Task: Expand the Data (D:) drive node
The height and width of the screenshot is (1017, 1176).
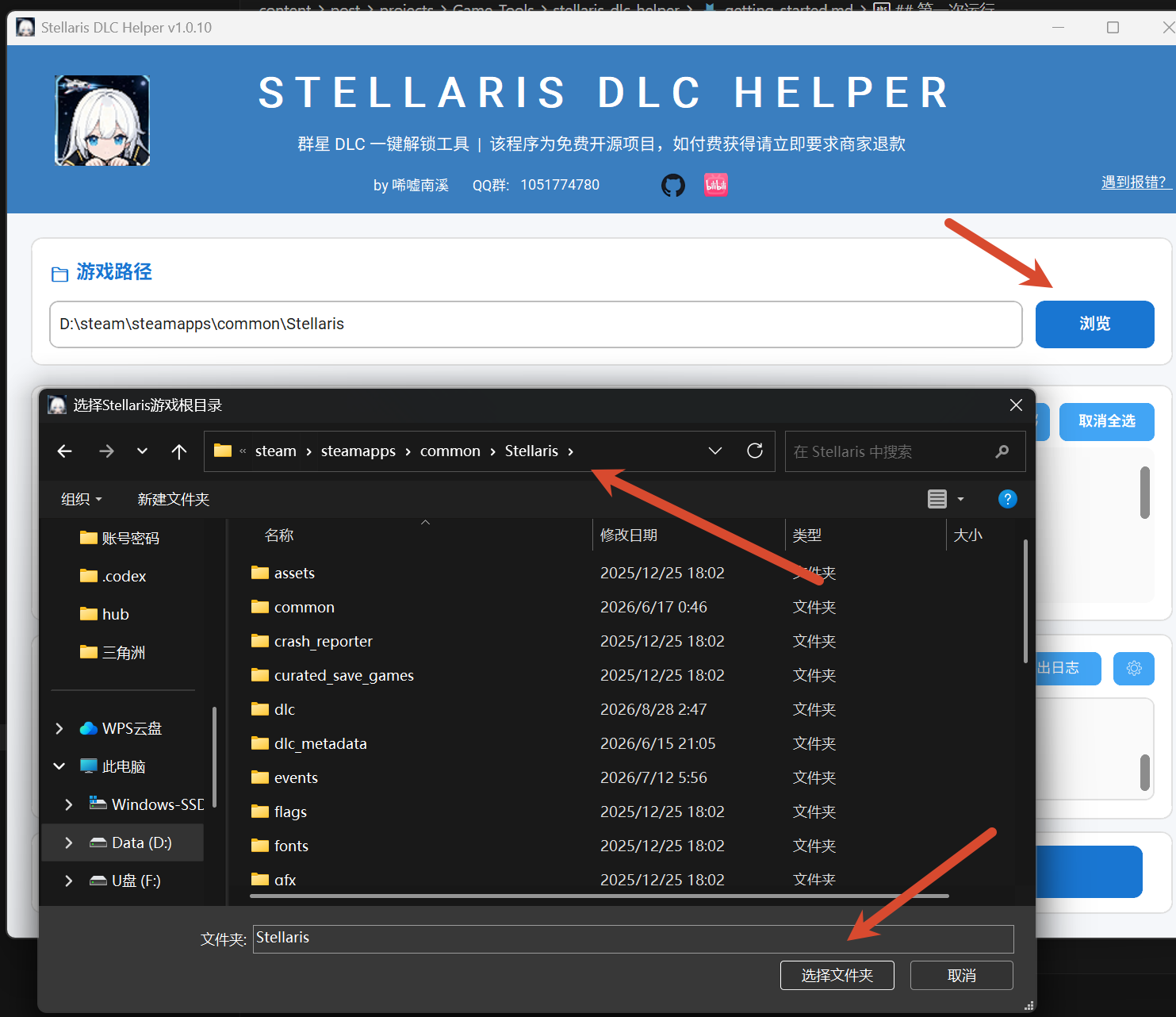Action: pyautogui.click(x=69, y=842)
